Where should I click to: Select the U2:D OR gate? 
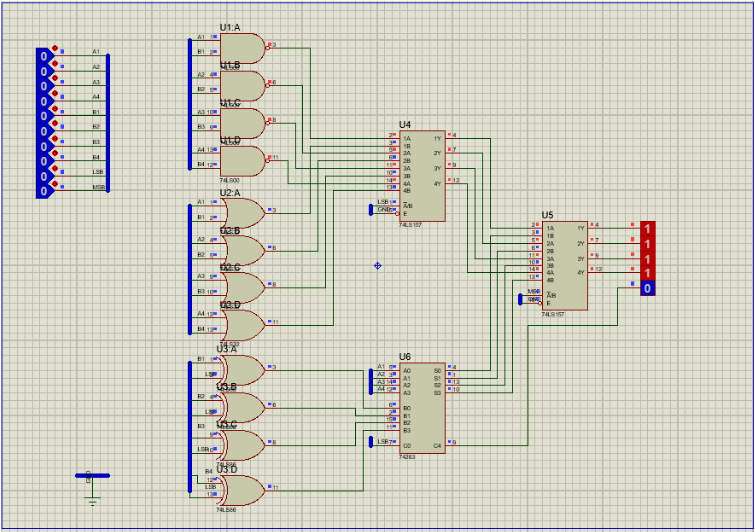244,323
